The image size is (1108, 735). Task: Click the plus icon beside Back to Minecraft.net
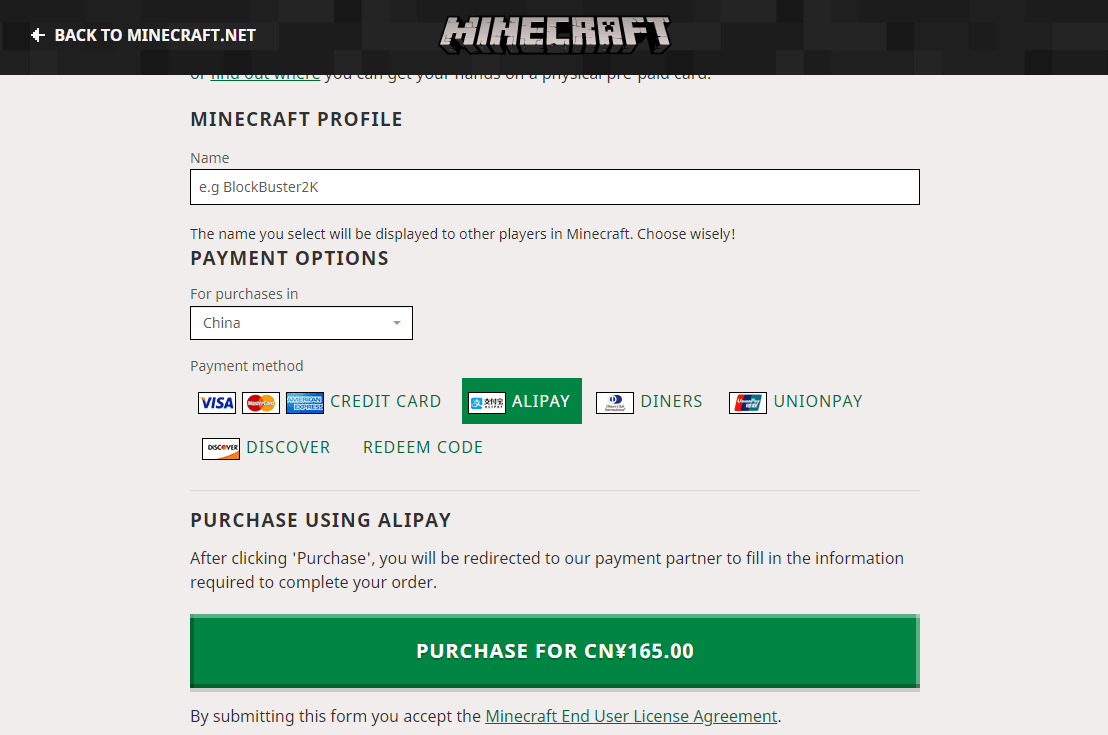pyautogui.click(x=38, y=35)
